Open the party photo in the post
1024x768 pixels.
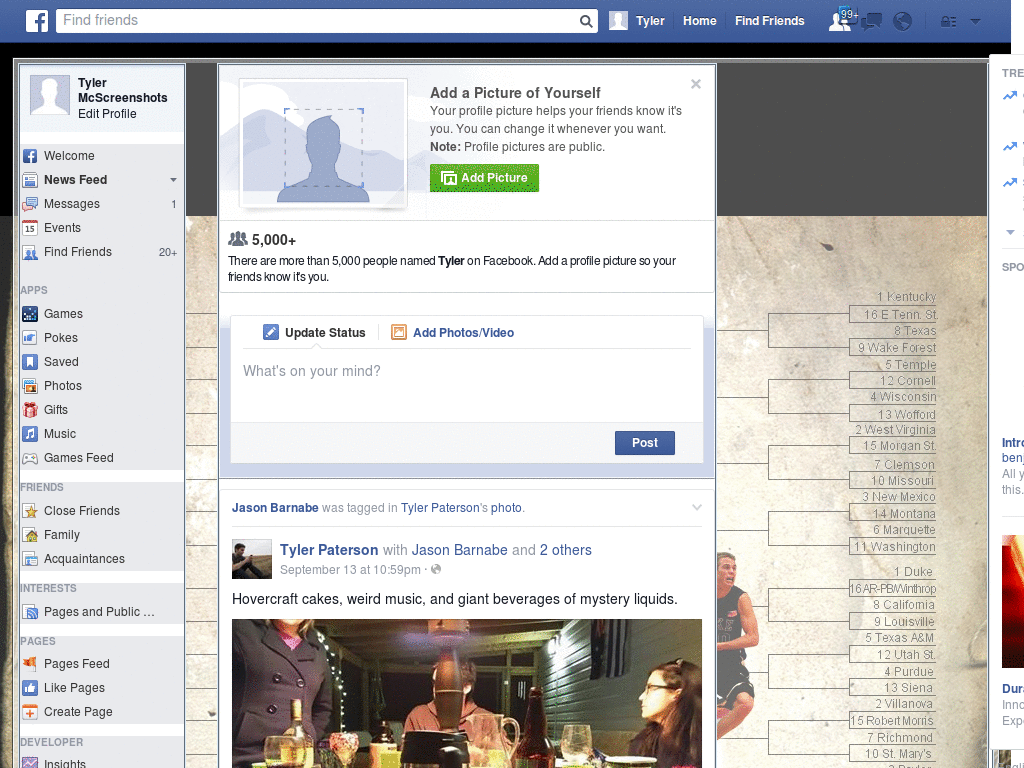(x=467, y=694)
